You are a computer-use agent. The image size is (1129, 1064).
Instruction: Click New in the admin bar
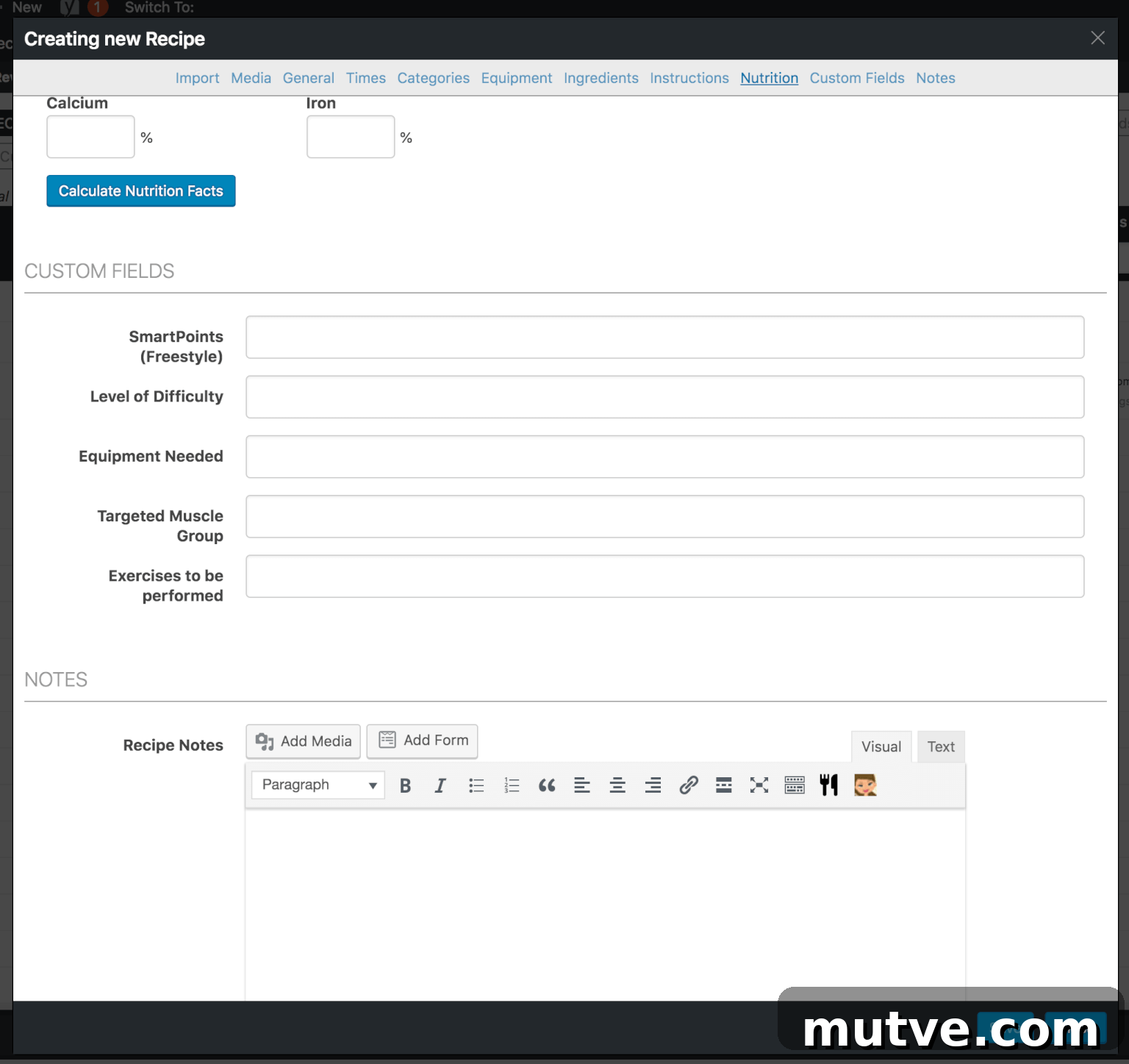pos(27,7)
